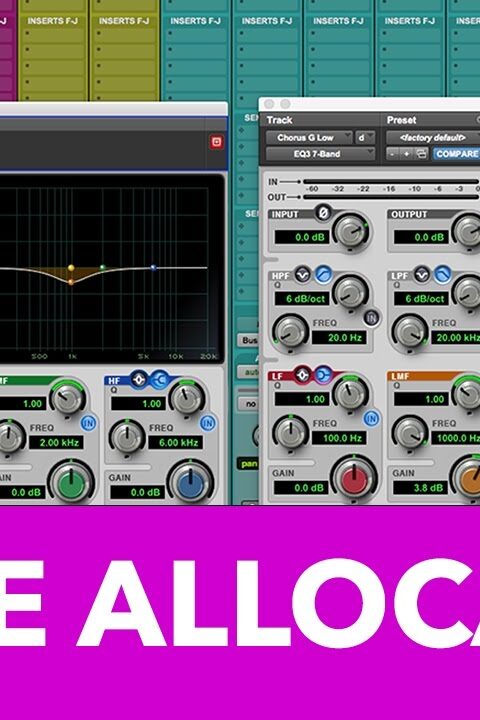Screen dimensions: 480x720
Task: Click the HPF frequency 20.0 Hz field
Action: (344, 338)
